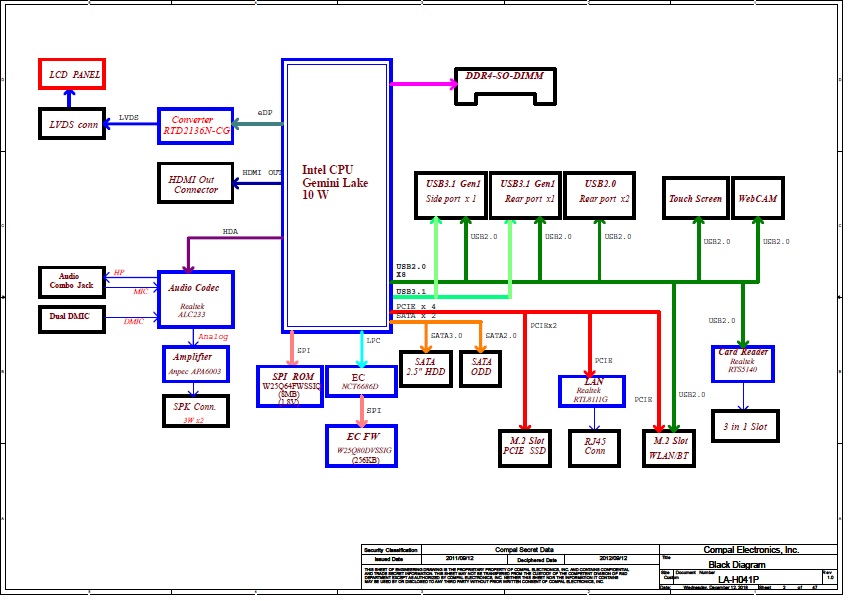The image size is (851, 601).
Task: Select the HDMI Out Connector block
Action: [195, 184]
